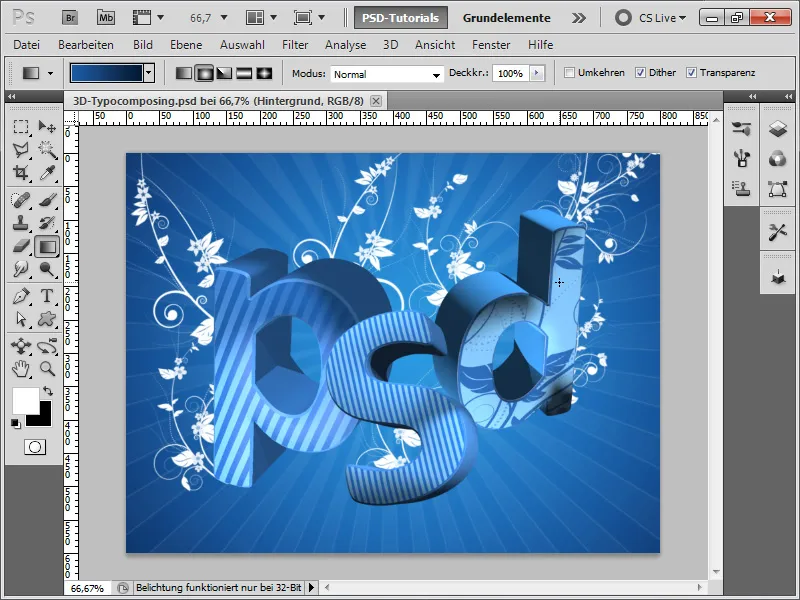Image resolution: width=800 pixels, height=600 pixels.
Task: Open status bar info options arrow
Action: point(311,588)
